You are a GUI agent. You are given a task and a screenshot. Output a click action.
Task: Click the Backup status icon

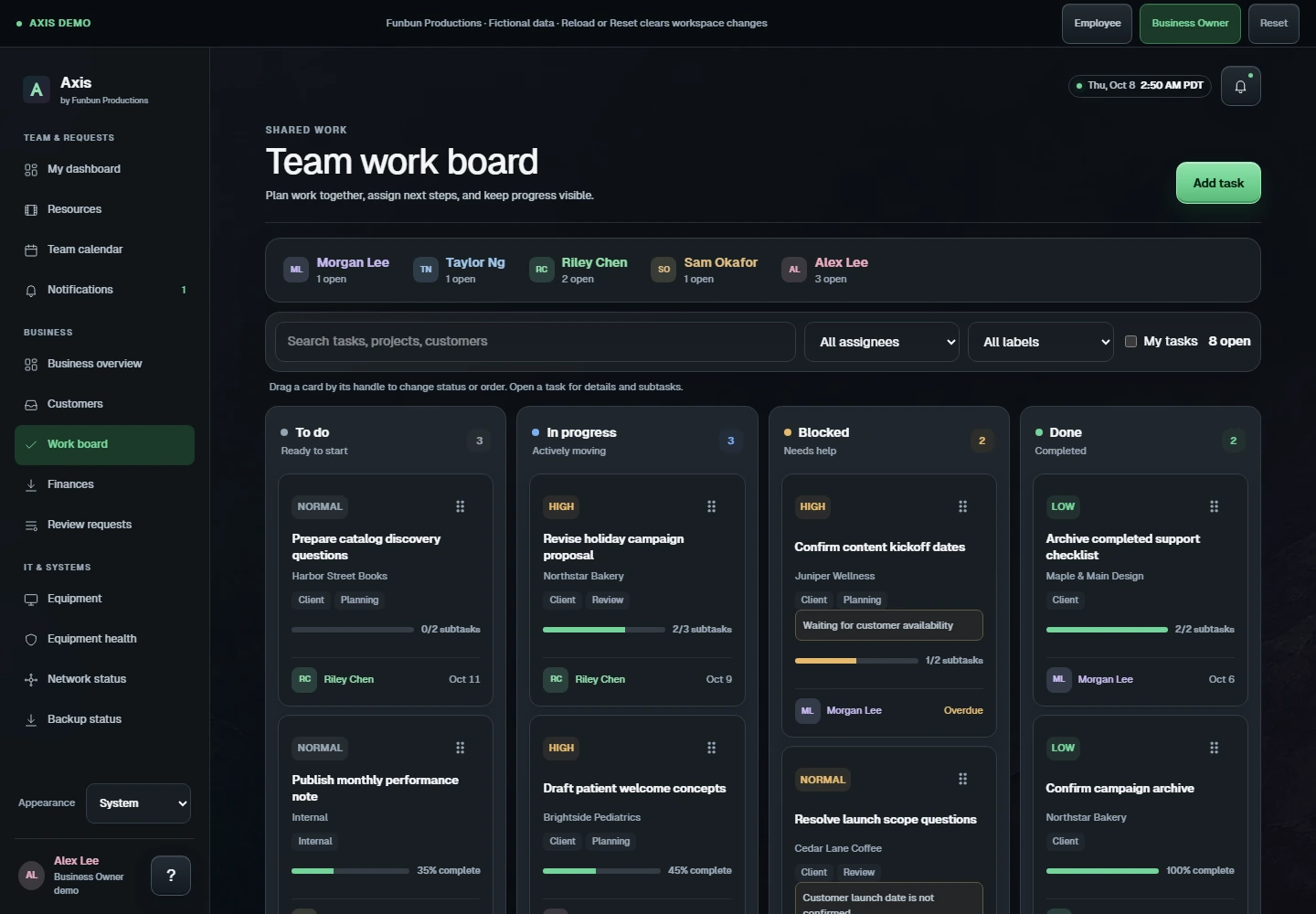[31, 720]
